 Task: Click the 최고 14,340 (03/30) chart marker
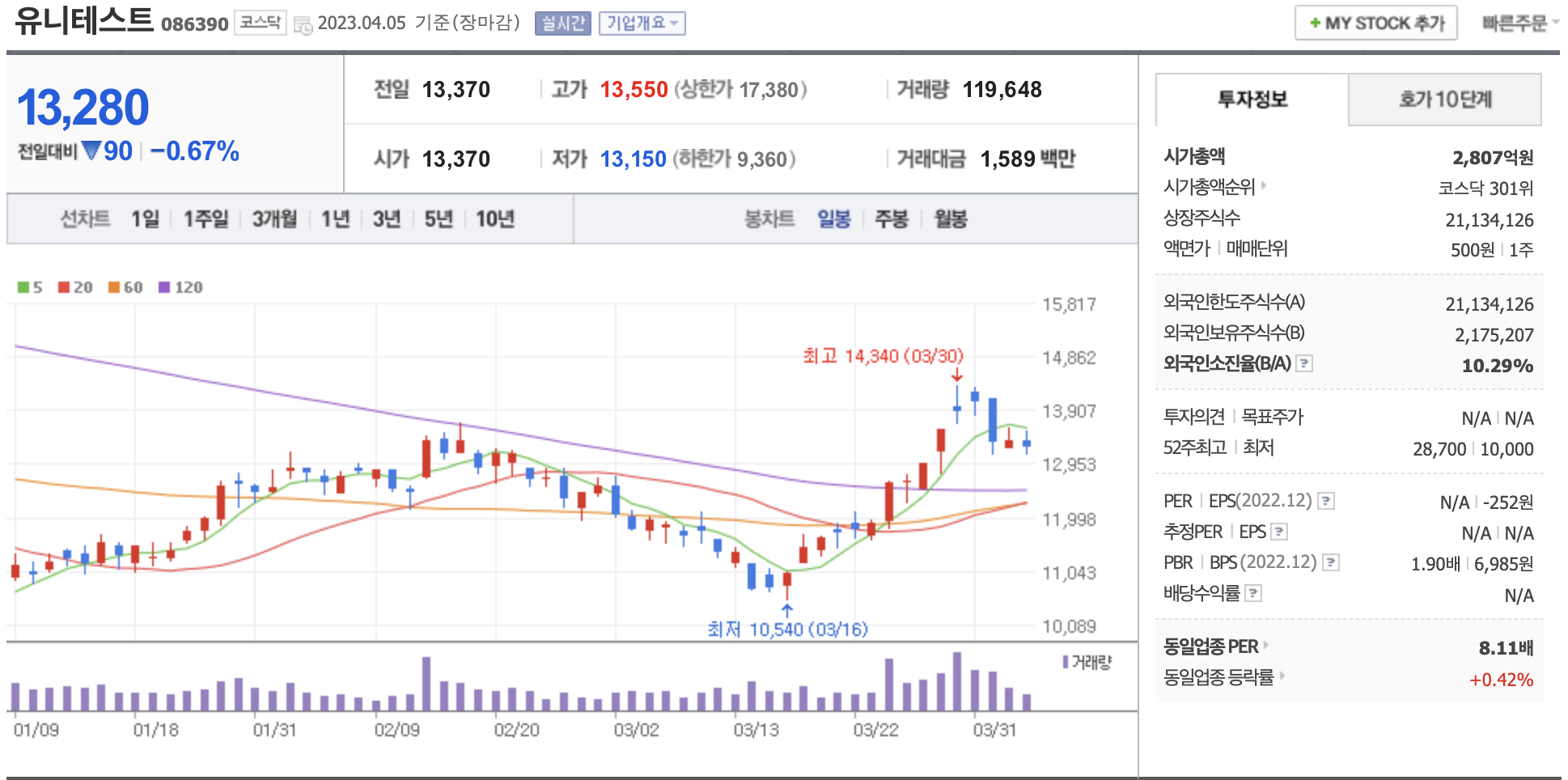click(x=883, y=356)
